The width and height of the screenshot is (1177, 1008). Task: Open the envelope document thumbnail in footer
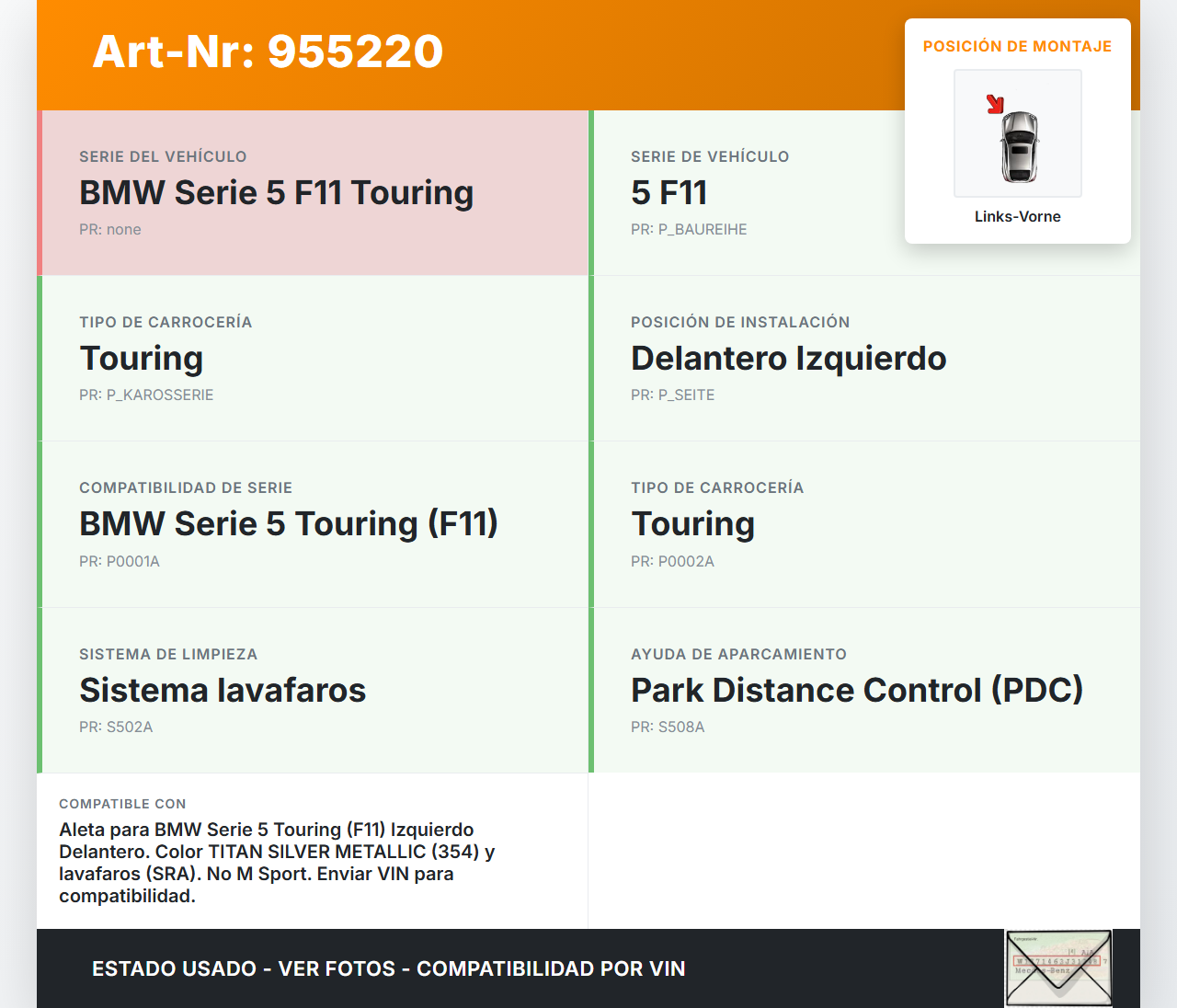[x=1058, y=968]
